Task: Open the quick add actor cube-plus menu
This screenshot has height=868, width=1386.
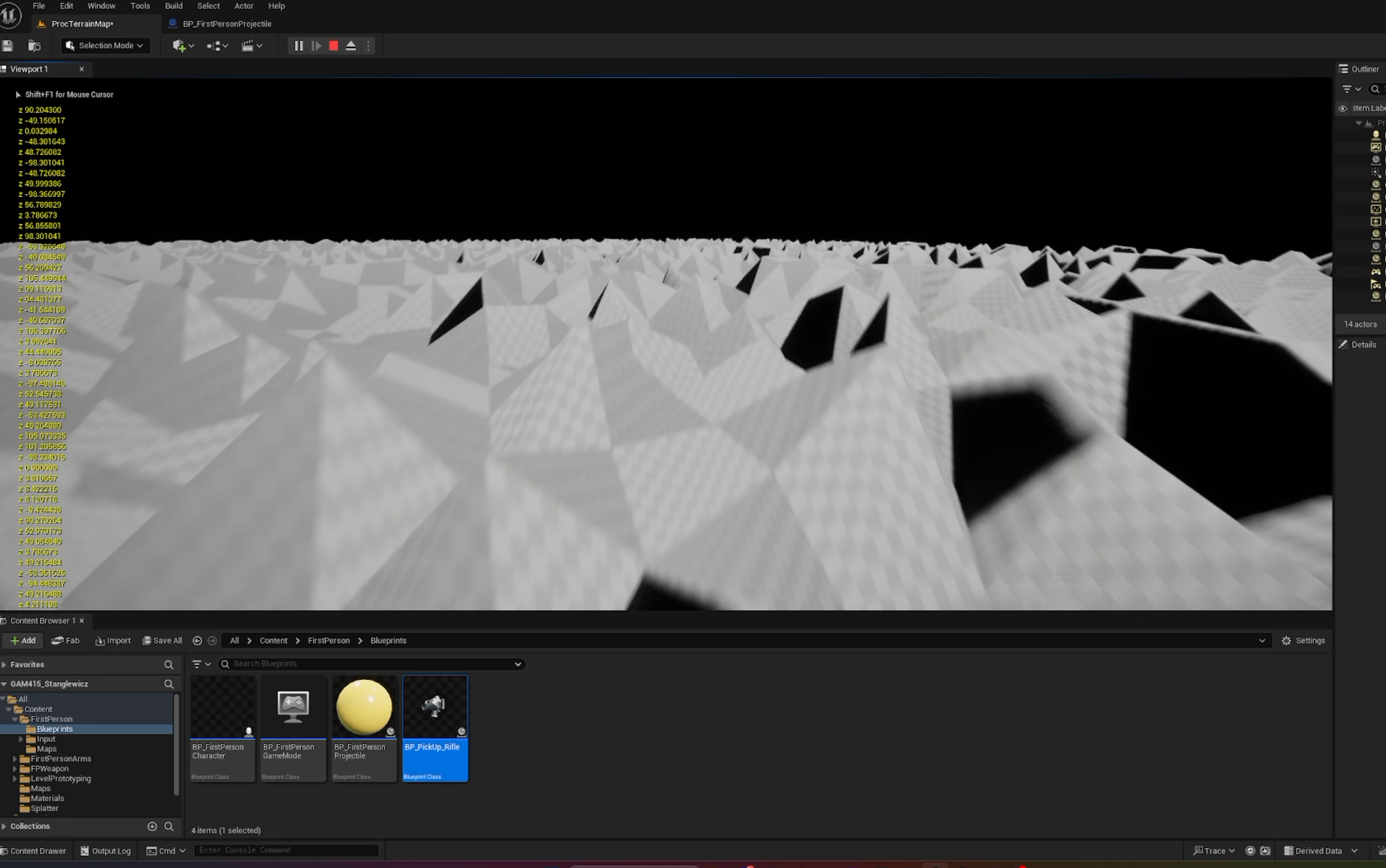Action: (183, 46)
